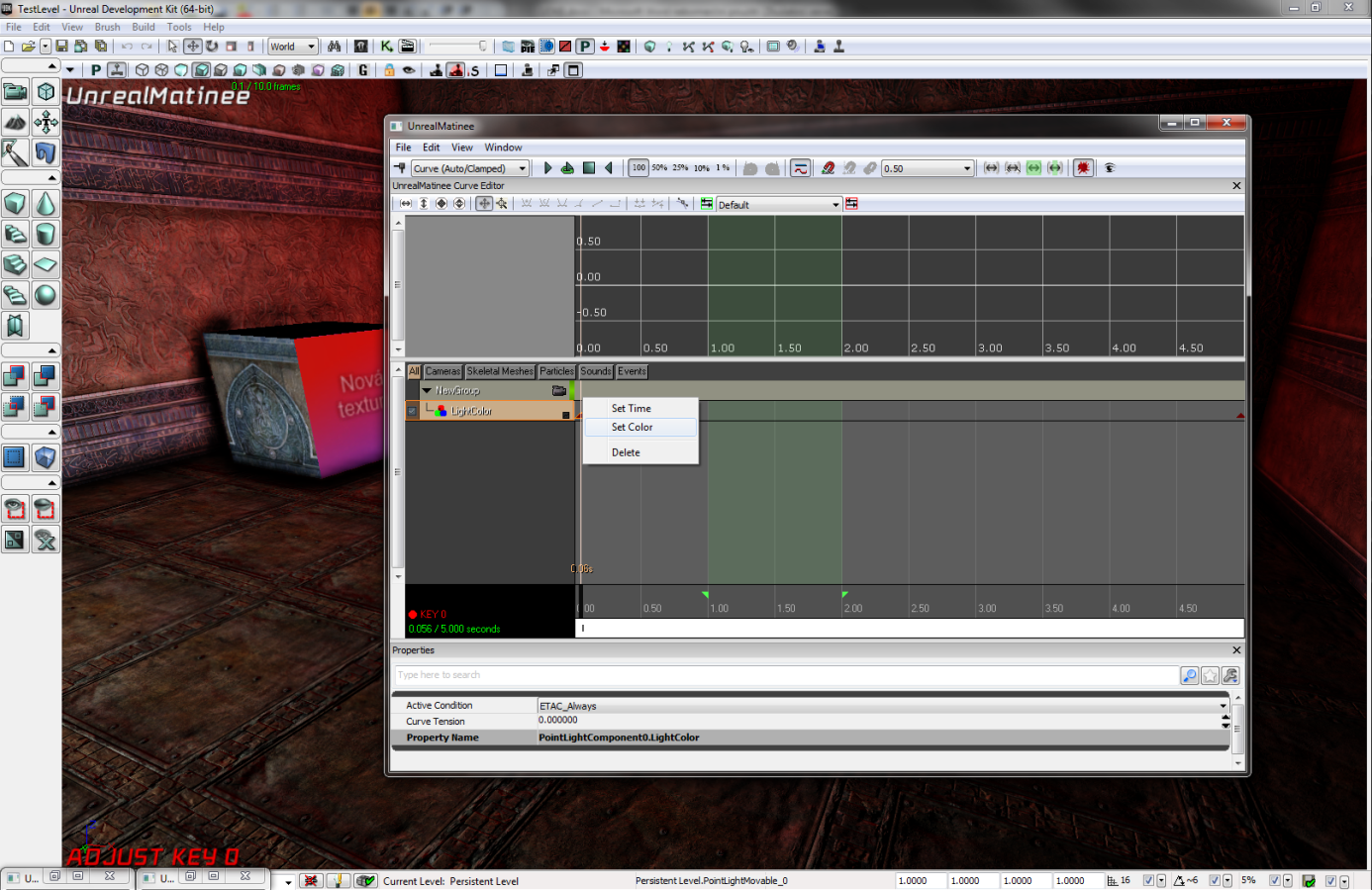Switch to the Cameras track tab
Viewport: 1372px width, 890px height.
442,371
